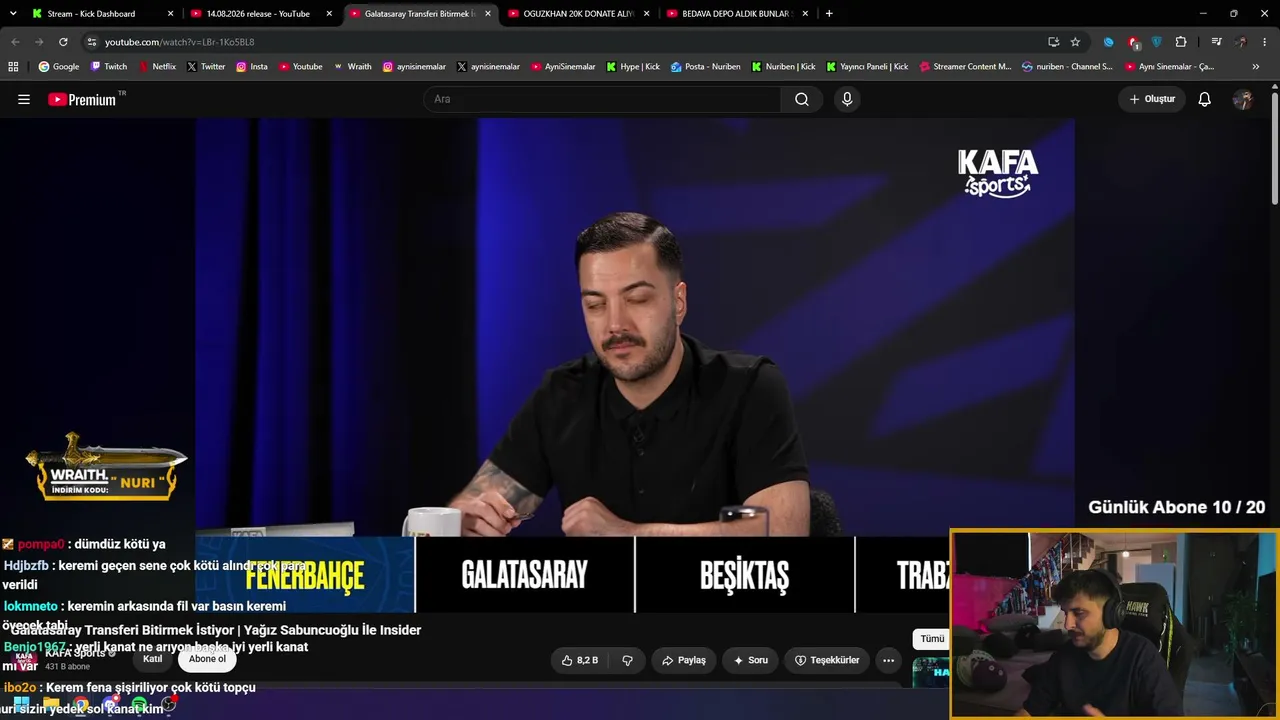
Task: Close the Stream - Kick Dashboard tab
Action: point(171,14)
